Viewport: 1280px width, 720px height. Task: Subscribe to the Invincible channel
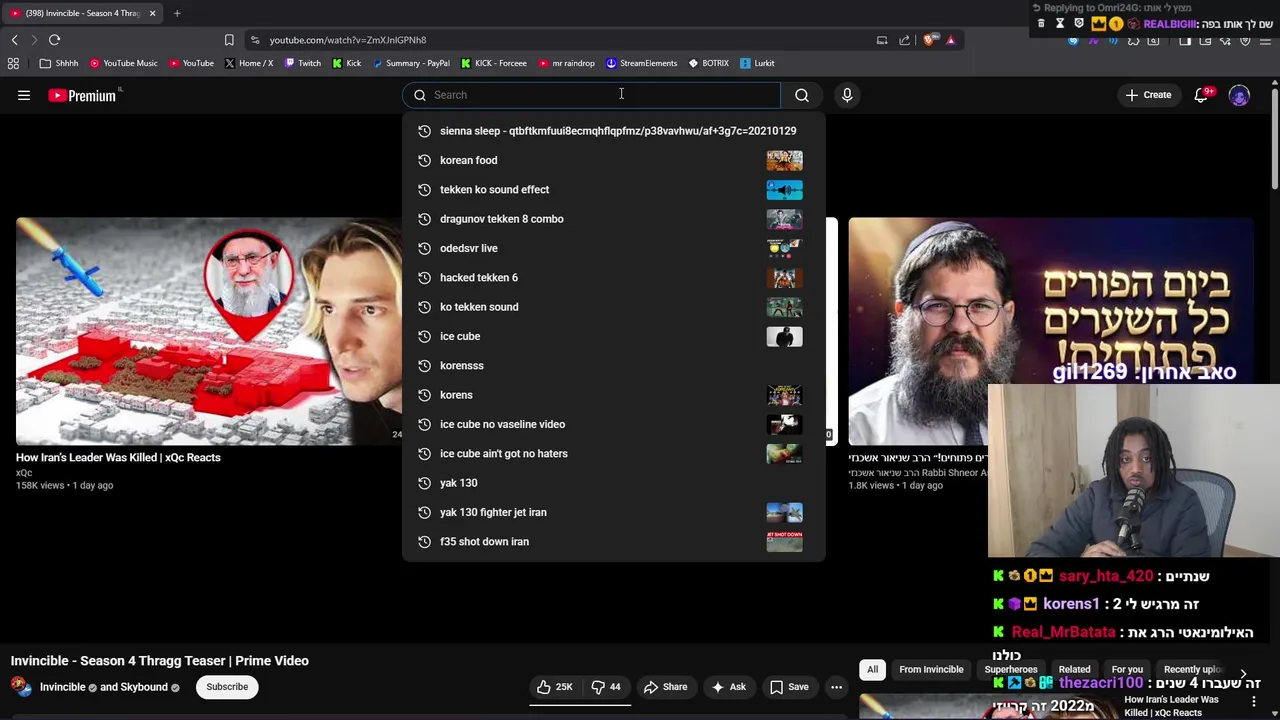pos(227,687)
